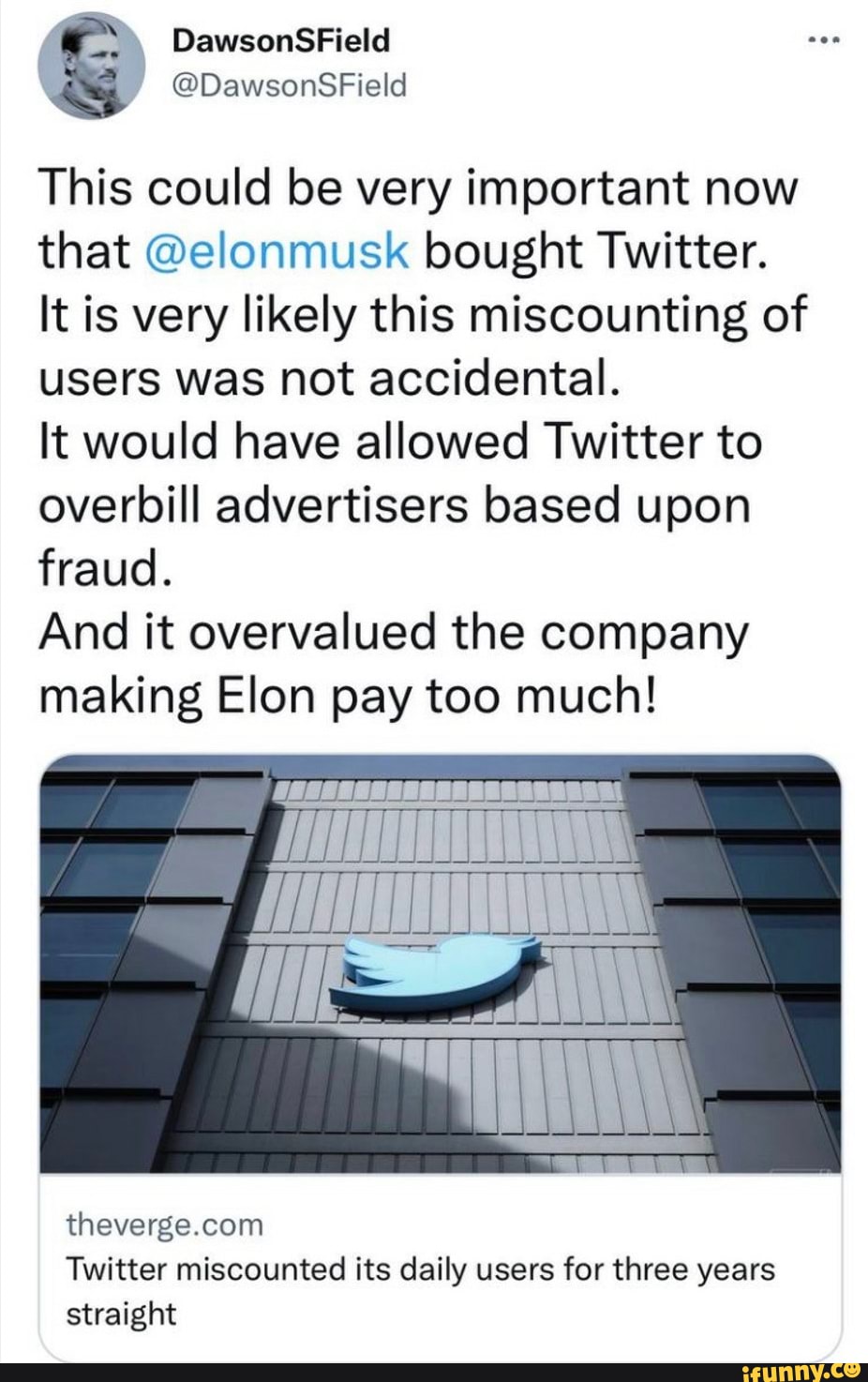Click the iFunny watermark logo
868x1382 pixels.
pyautogui.click(x=800, y=1370)
